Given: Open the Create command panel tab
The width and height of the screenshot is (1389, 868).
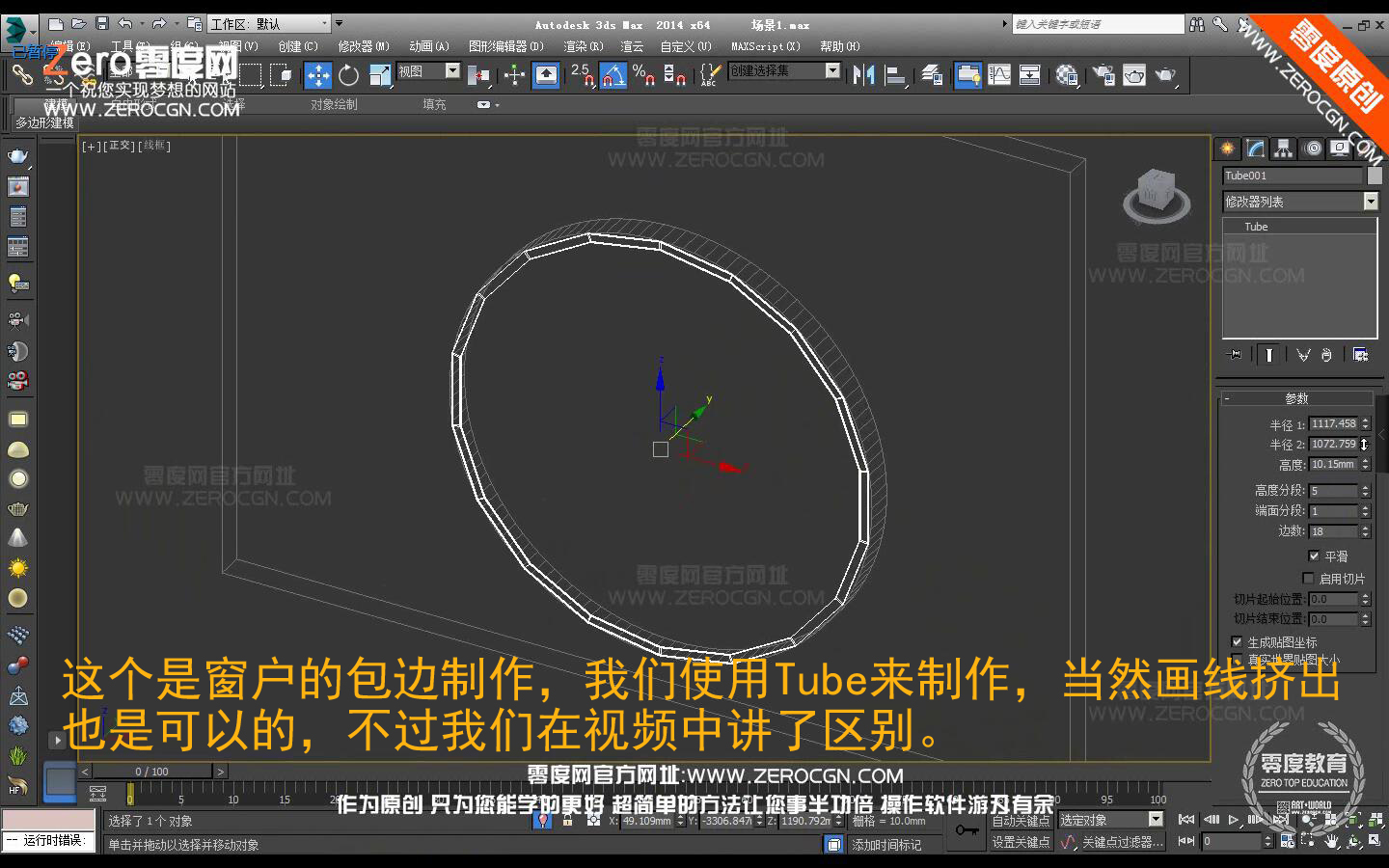Looking at the screenshot, I should click(1227, 149).
